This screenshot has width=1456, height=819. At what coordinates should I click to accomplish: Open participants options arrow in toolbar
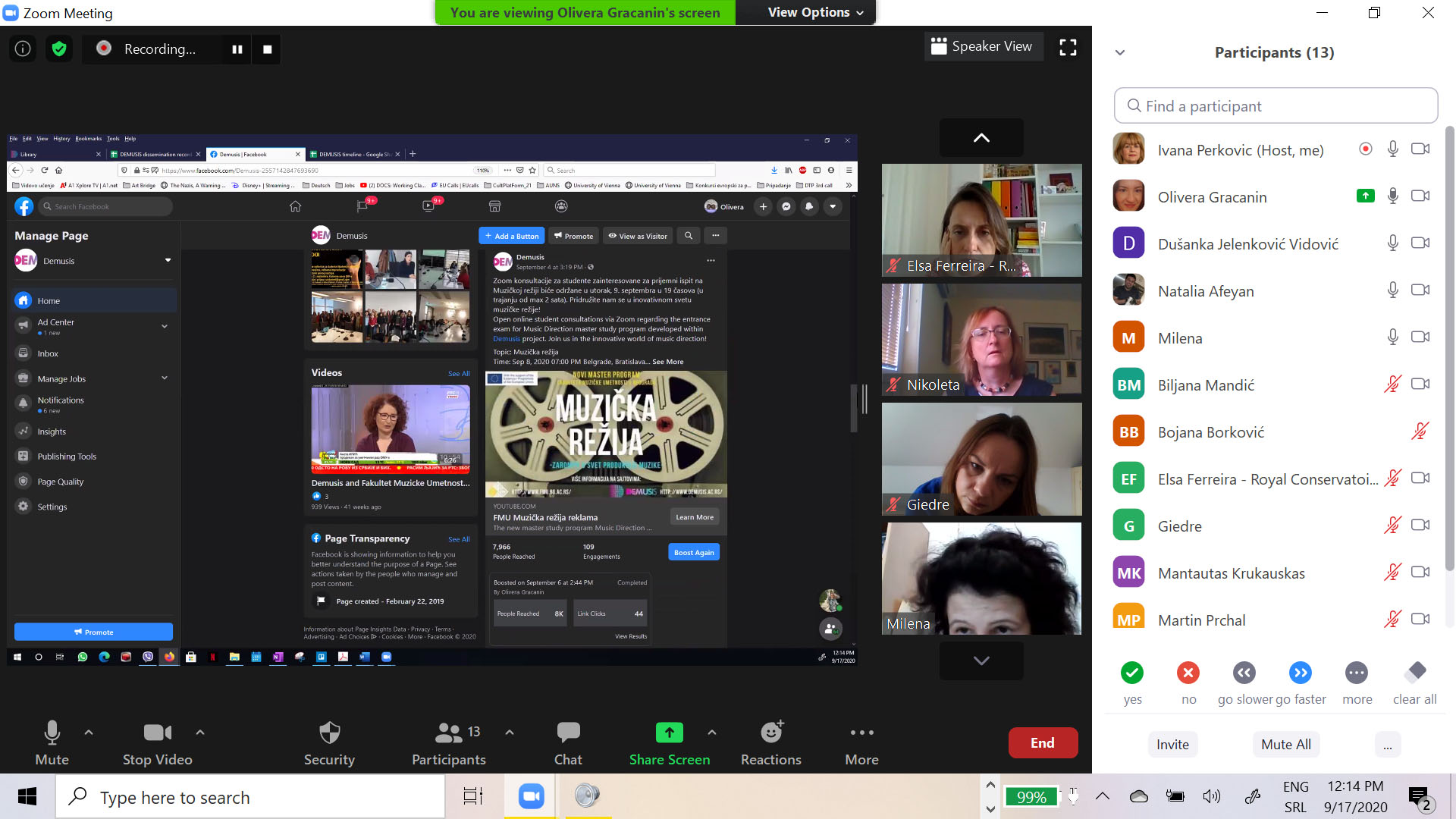[x=510, y=733]
